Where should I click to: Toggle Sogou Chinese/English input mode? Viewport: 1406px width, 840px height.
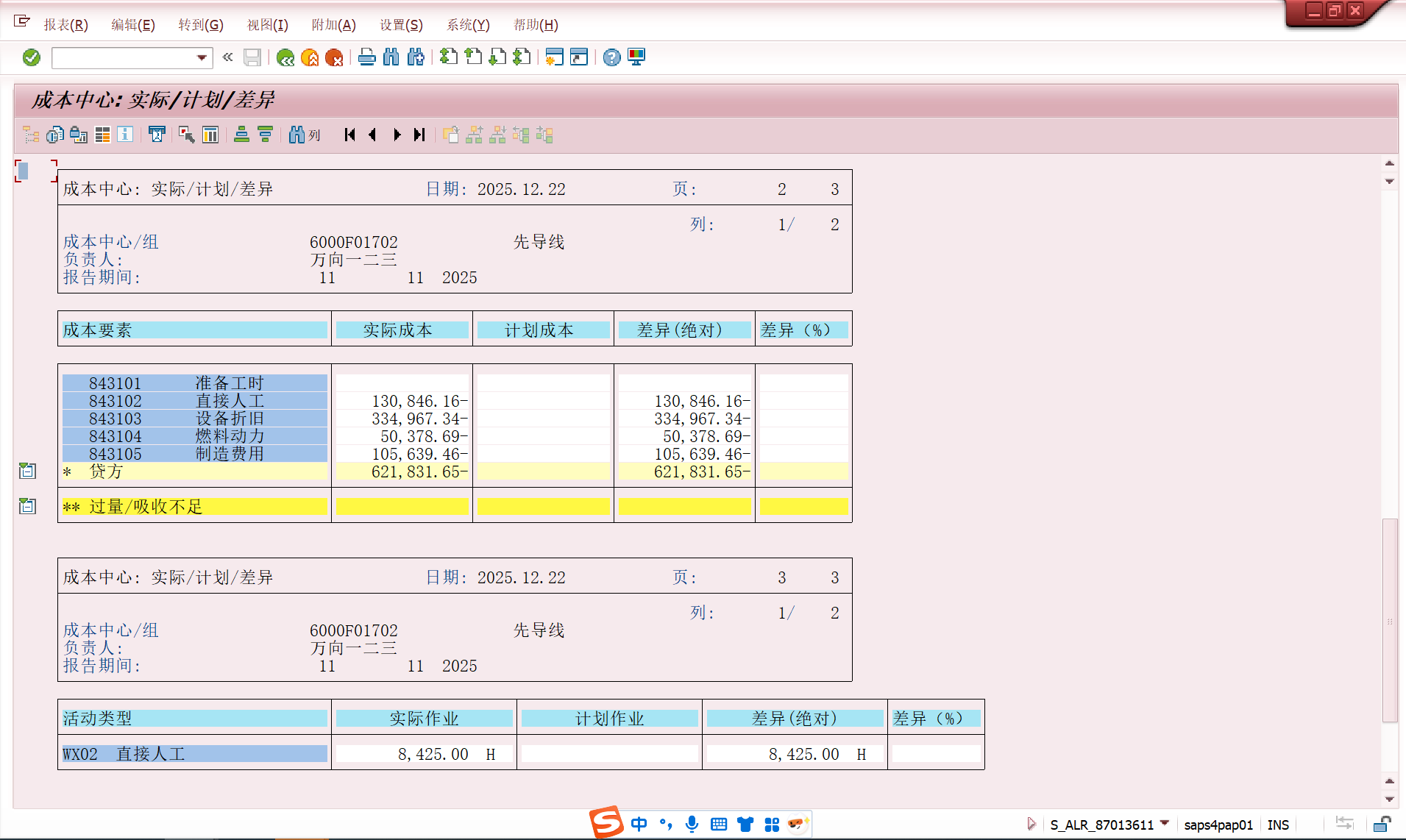[639, 824]
